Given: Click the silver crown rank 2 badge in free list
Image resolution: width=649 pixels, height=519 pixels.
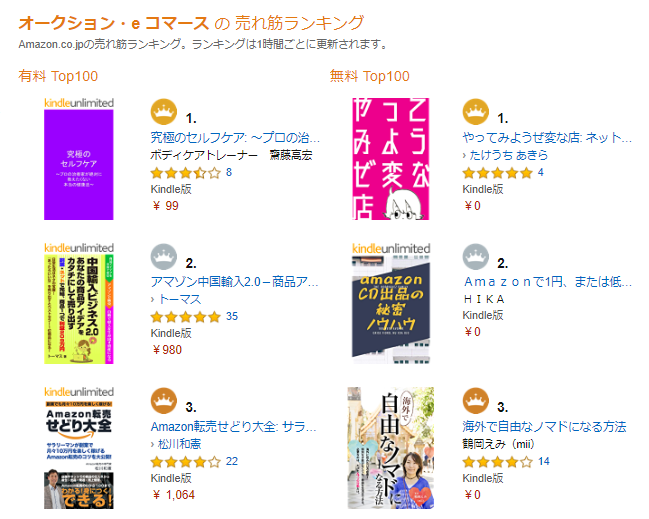Looking at the screenshot, I should pos(475,257).
